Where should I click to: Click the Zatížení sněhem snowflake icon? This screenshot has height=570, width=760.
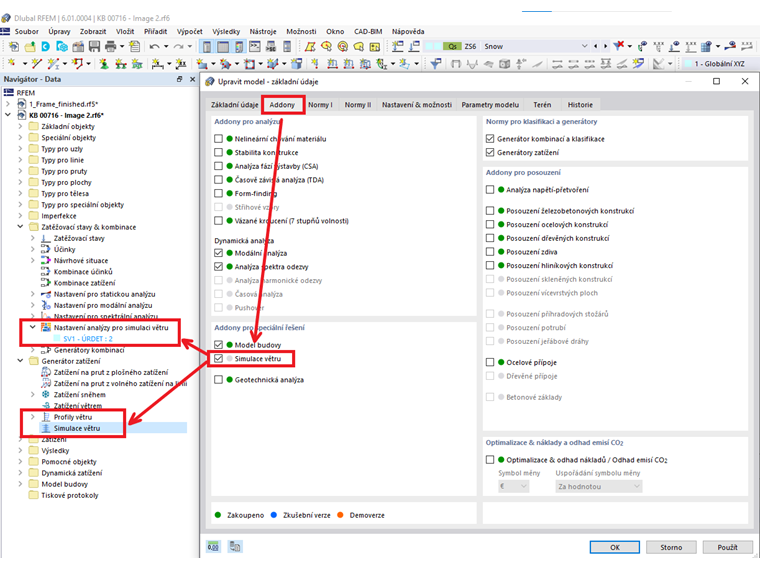46,395
